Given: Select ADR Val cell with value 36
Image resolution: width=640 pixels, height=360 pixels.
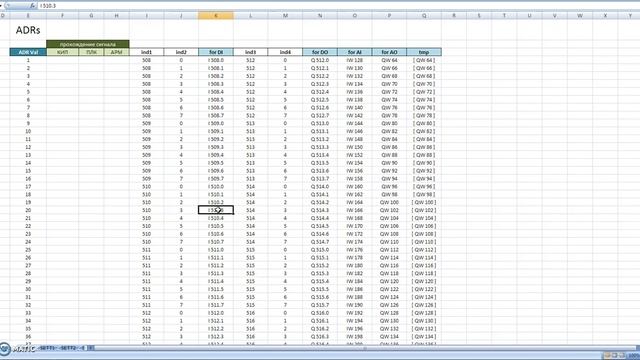Looking at the screenshot, I should tap(28, 337).
